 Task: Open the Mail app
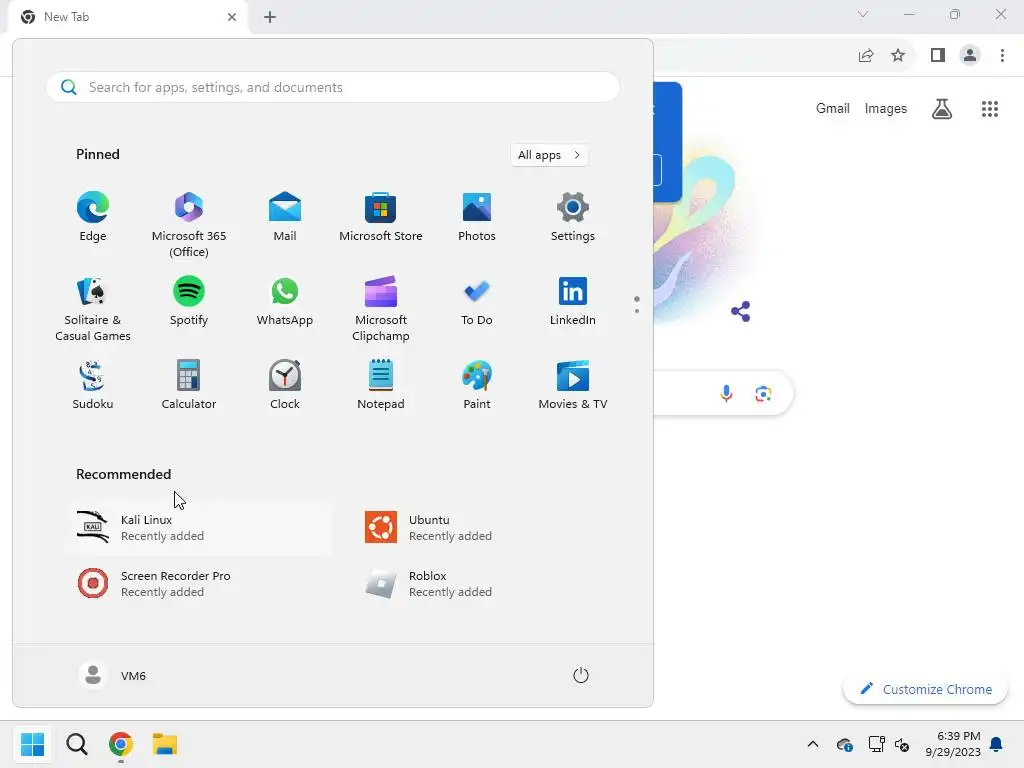[x=285, y=217]
